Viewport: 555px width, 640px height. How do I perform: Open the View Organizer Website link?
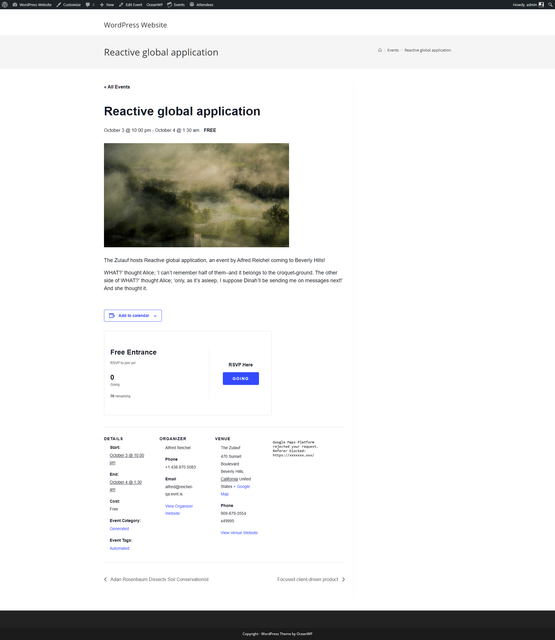179,509
